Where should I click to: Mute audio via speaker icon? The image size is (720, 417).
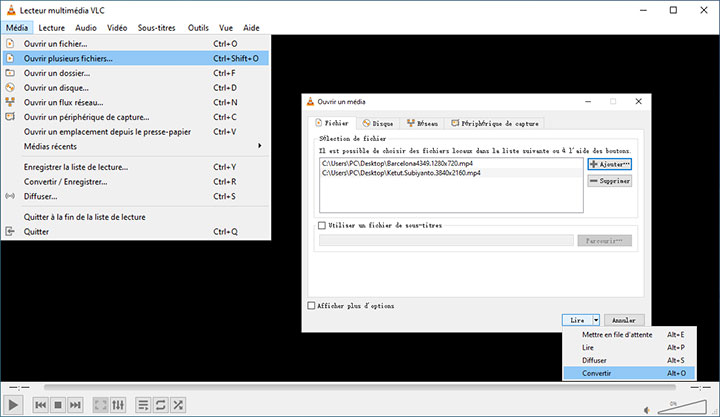click(647, 410)
